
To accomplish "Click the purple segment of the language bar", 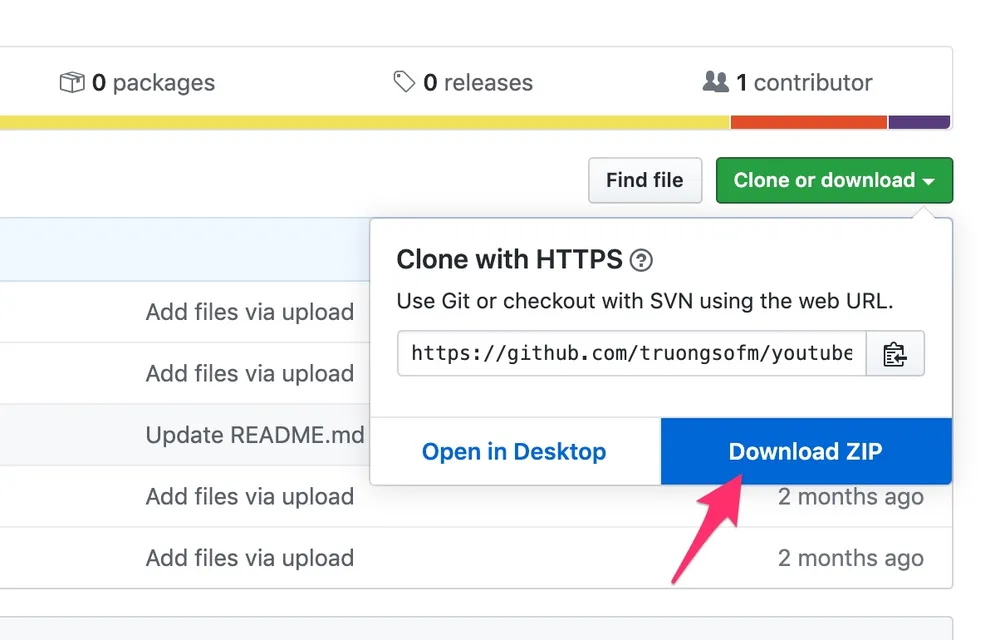I will pos(918,122).
